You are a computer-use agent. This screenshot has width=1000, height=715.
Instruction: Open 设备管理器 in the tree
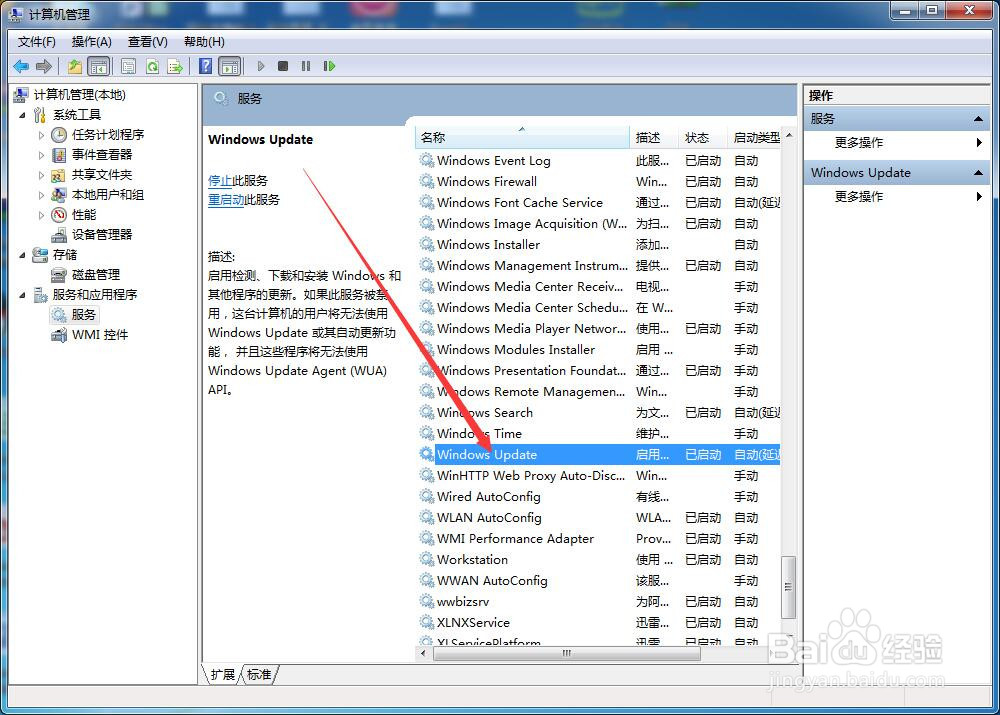[x=102, y=234]
